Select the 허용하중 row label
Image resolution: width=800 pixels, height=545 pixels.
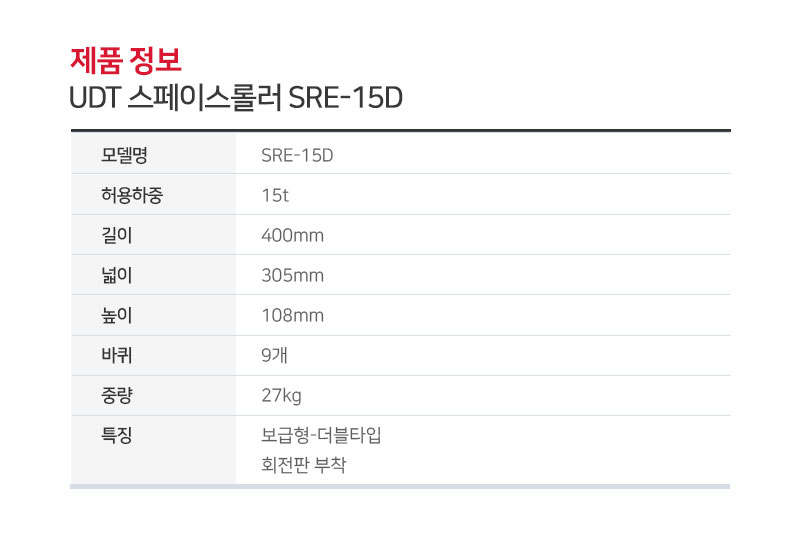pyautogui.click(x=132, y=195)
